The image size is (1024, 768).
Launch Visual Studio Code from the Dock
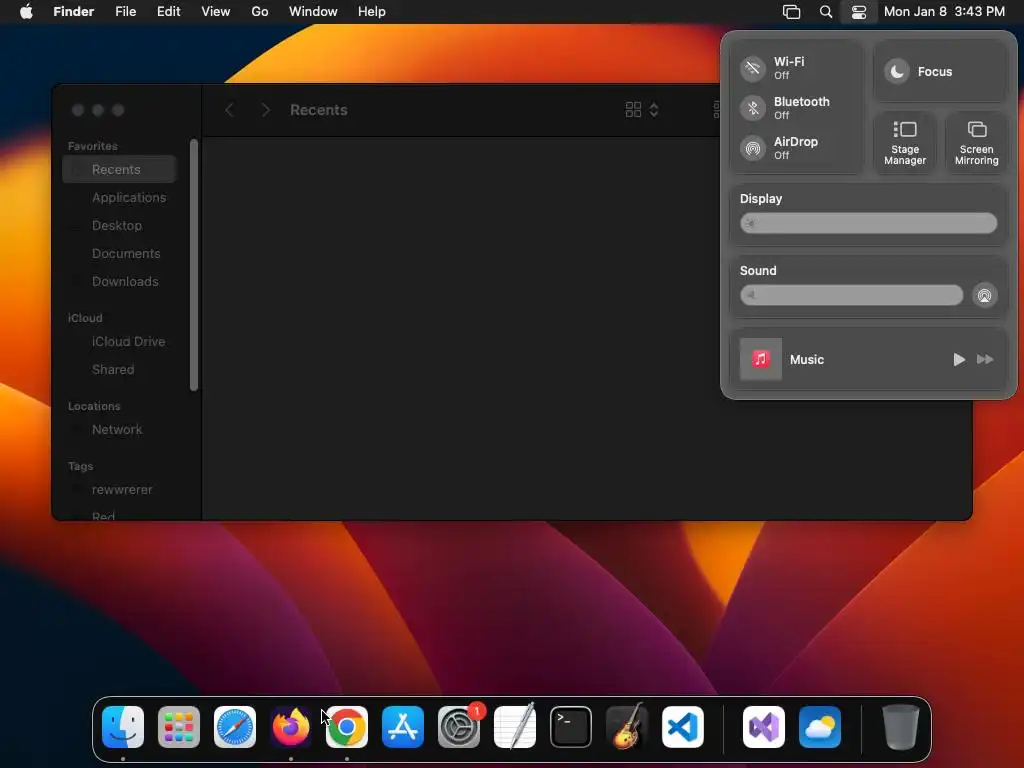(683, 727)
